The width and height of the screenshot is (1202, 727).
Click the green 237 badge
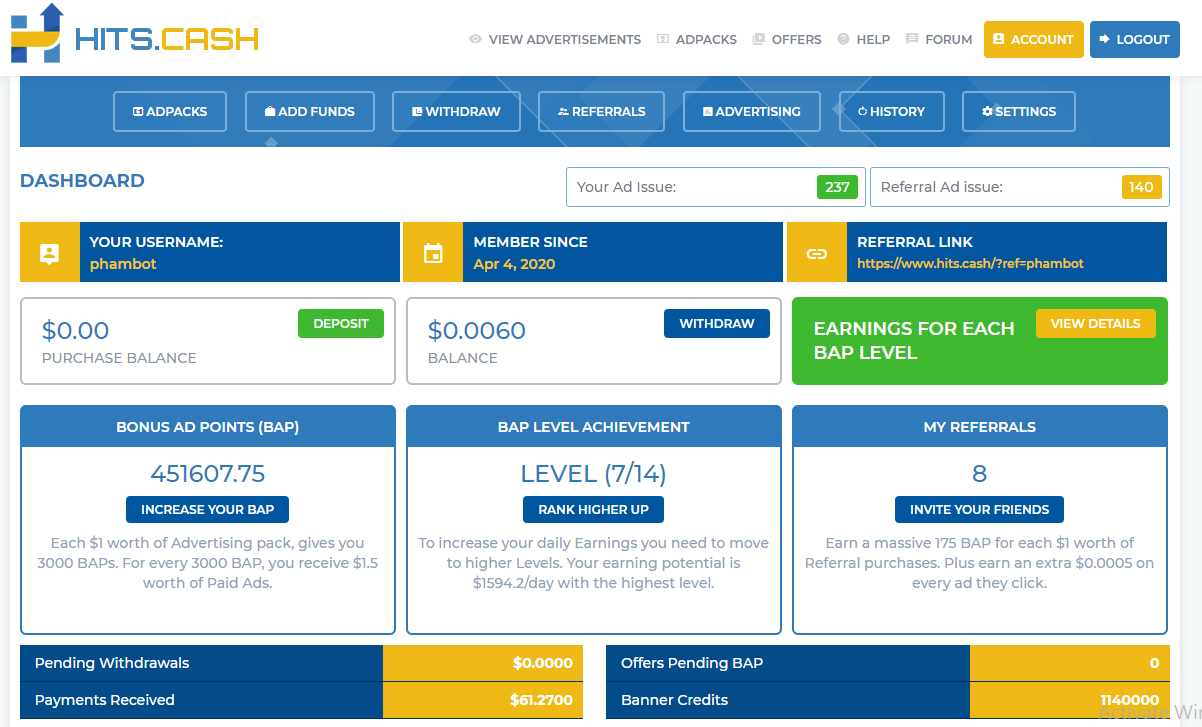point(838,187)
